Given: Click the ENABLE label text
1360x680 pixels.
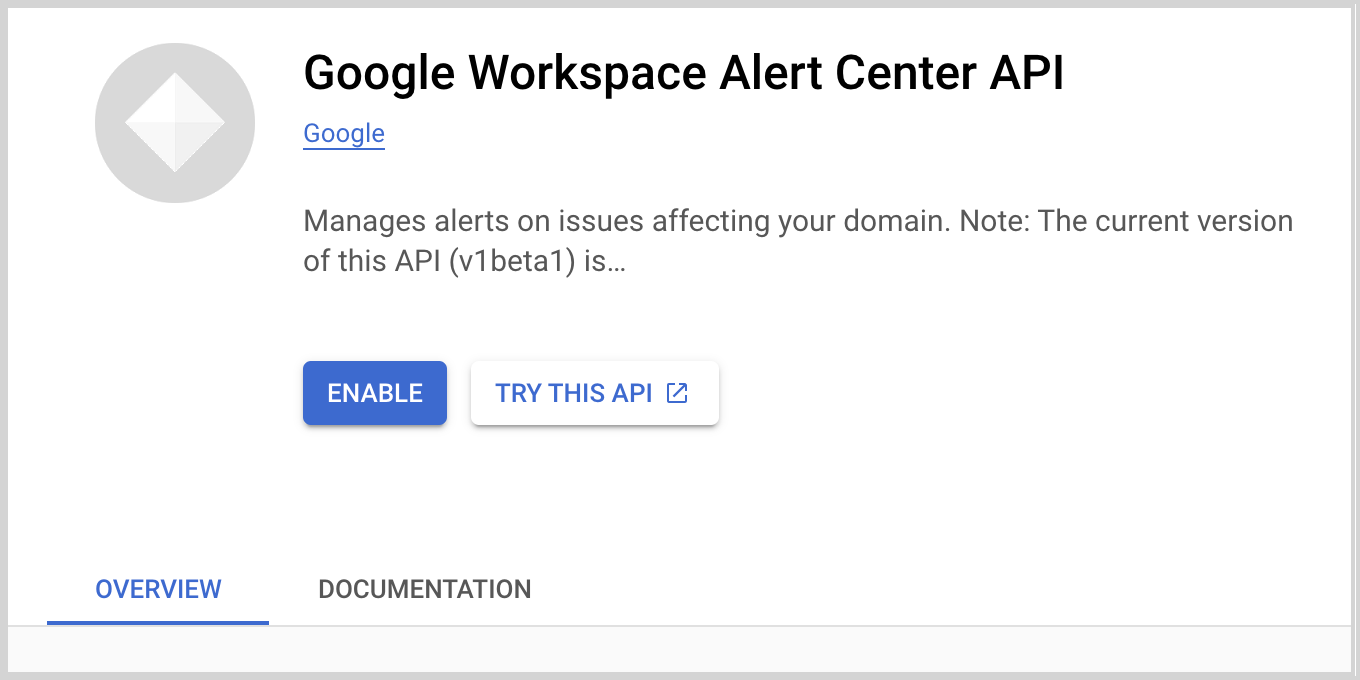Looking at the screenshot, I should [x=375, y=393].
